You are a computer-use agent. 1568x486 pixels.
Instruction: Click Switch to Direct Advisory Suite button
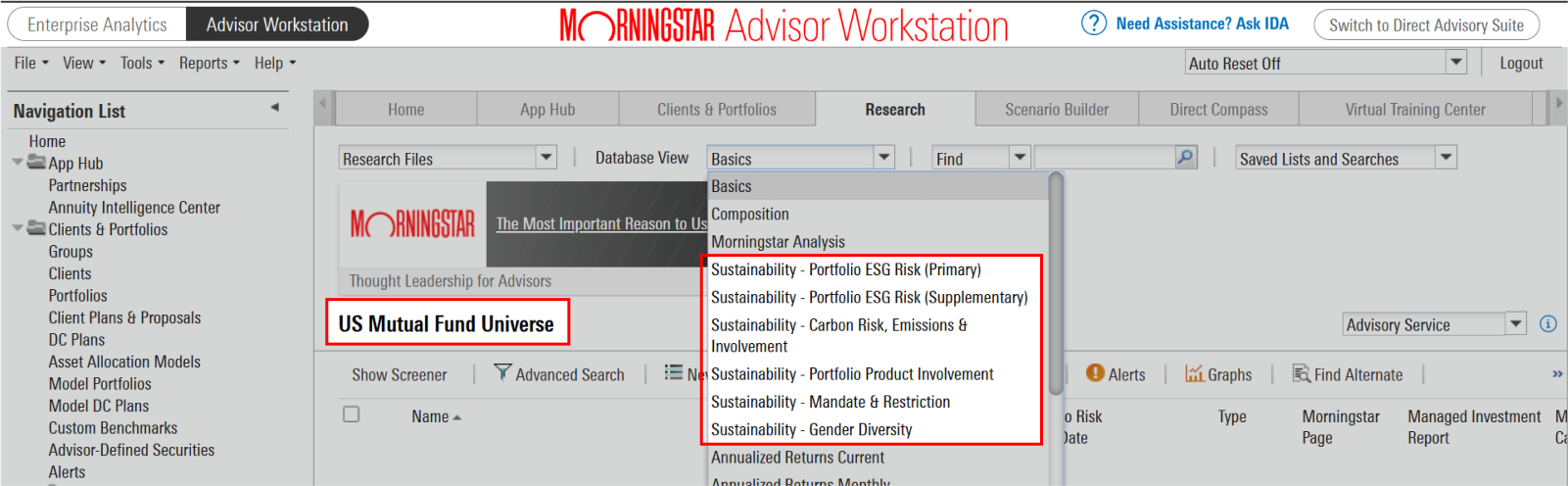coord(1426,24)
